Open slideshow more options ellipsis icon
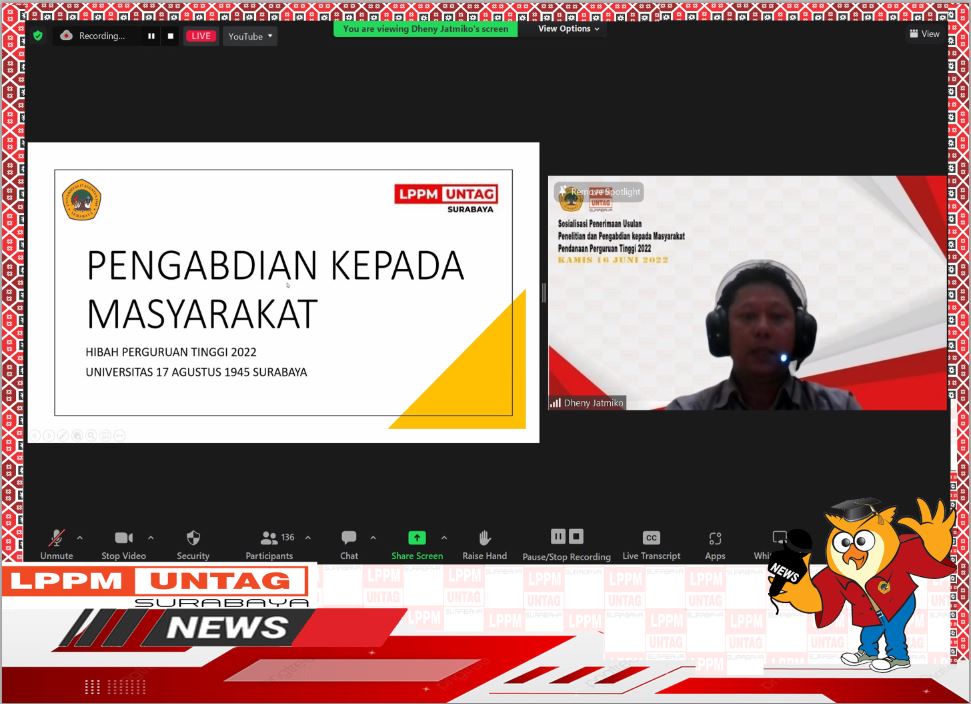 [120, 435]
